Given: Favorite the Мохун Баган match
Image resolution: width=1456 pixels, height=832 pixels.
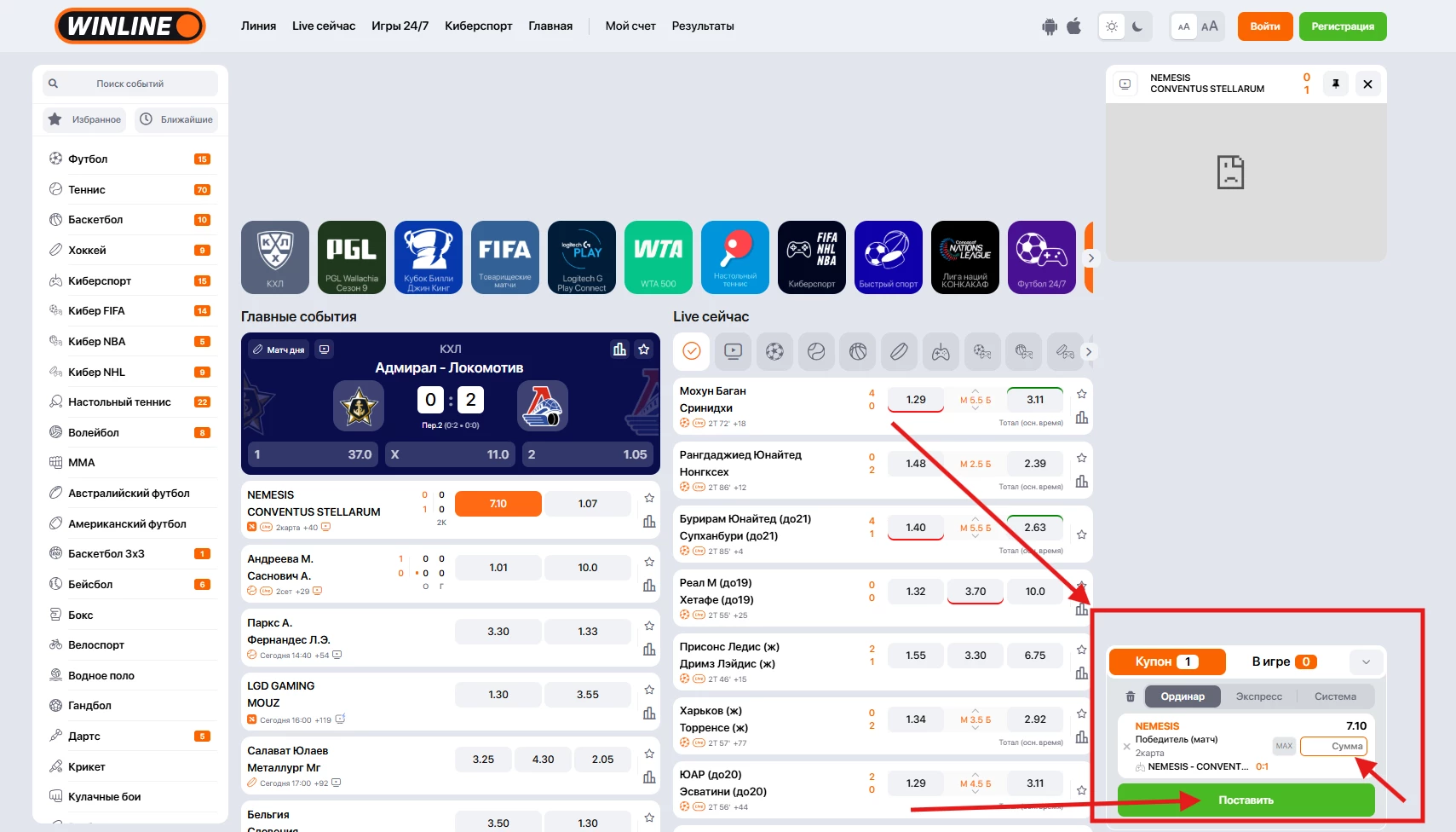Looking at the screenshot, I should [x=1082, y=394].
